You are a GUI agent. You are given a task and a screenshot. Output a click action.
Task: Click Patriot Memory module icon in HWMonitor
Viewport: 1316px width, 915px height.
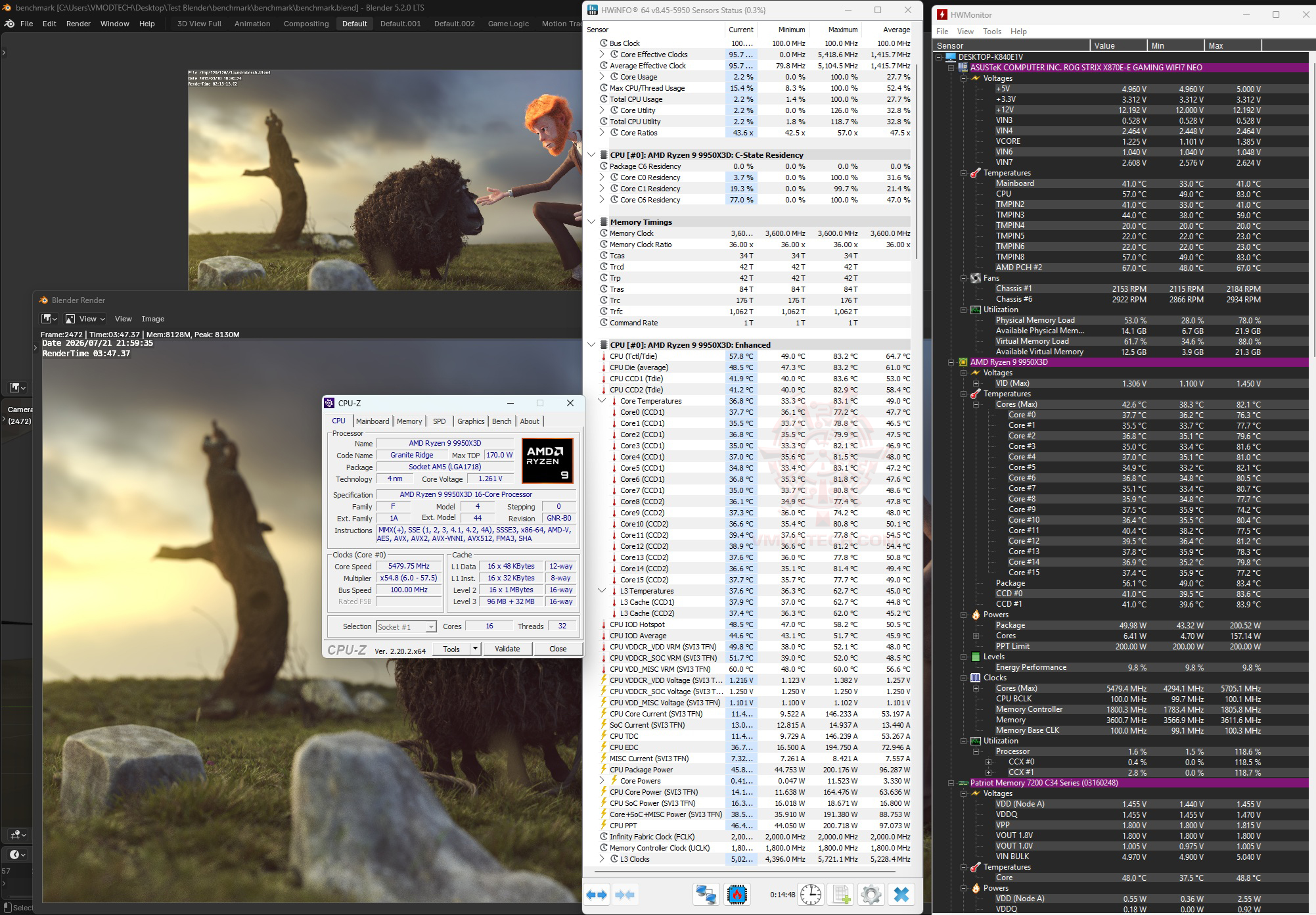coord(963,783)
